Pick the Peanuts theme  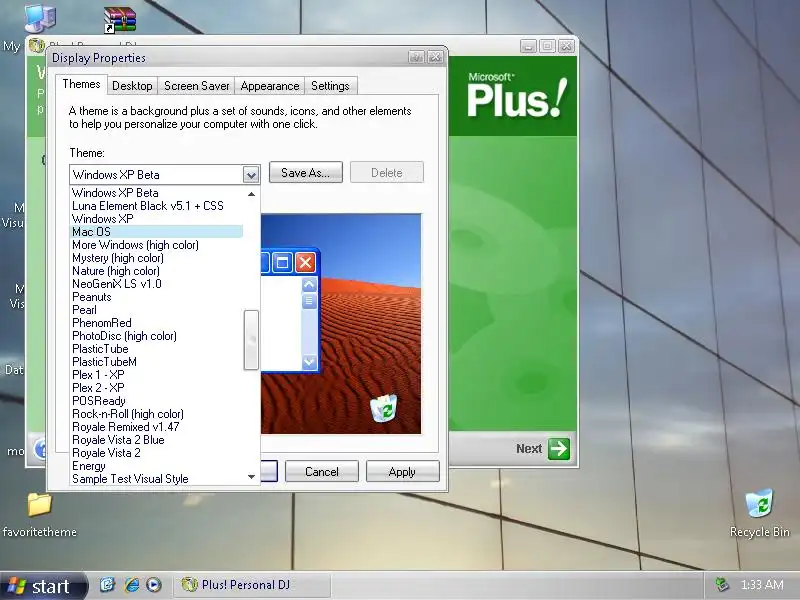(x=156, y=297)
